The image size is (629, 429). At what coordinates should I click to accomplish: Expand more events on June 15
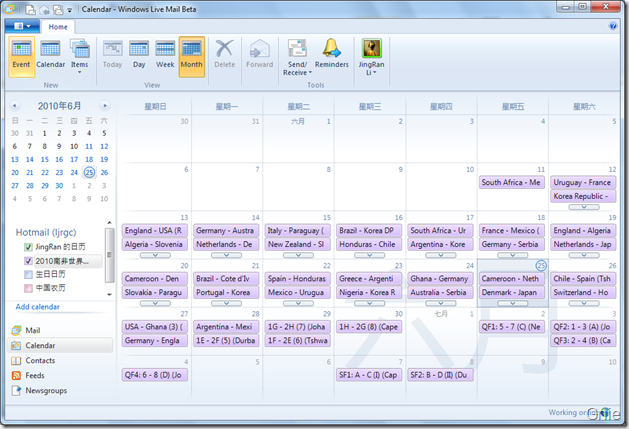click(x=298, y=255)
